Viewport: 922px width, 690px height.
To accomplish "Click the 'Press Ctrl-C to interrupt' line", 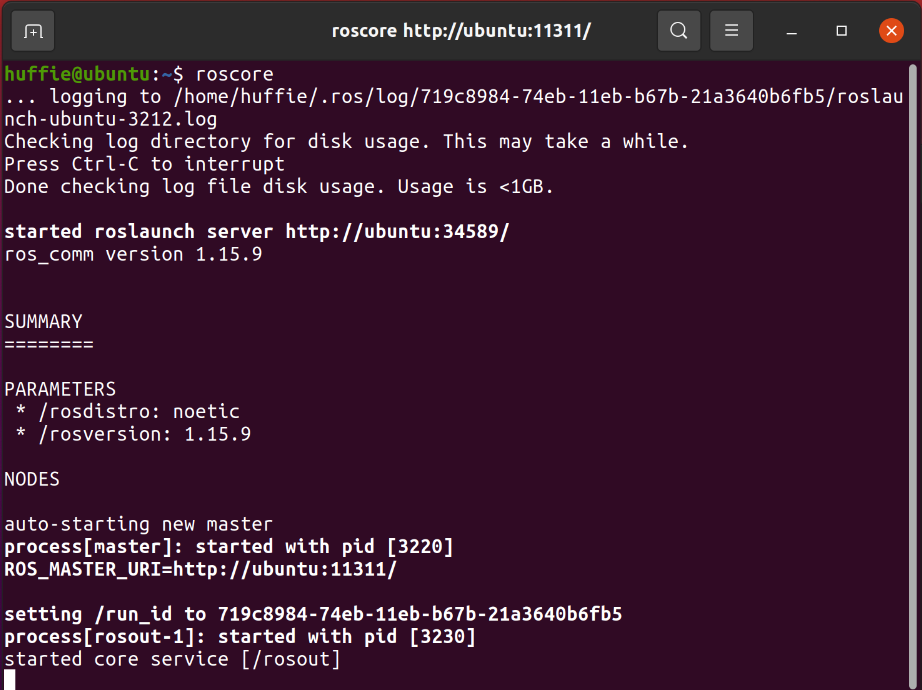I will click(x=144, y=164).
